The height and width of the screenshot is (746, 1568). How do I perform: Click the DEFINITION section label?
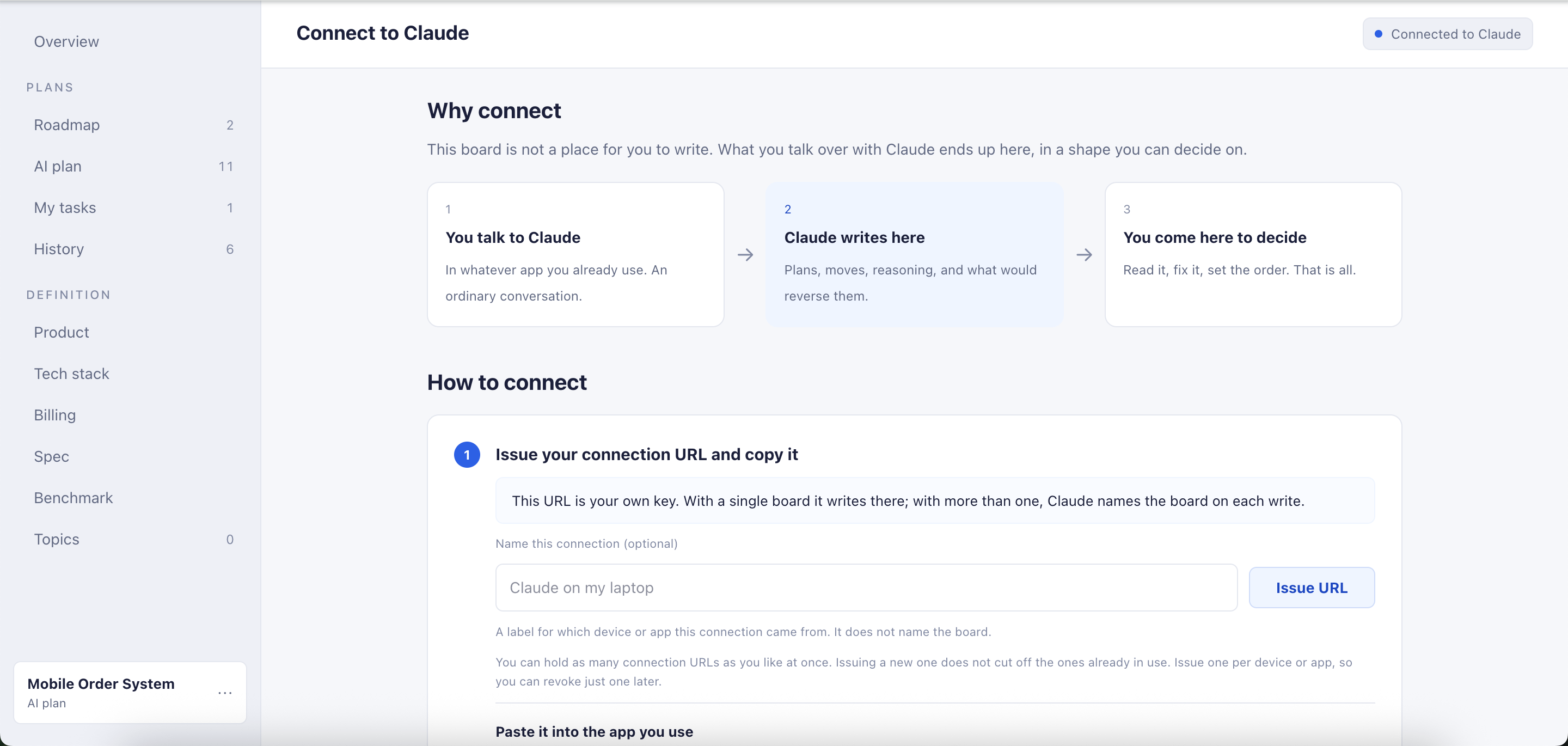click(68, 295)
